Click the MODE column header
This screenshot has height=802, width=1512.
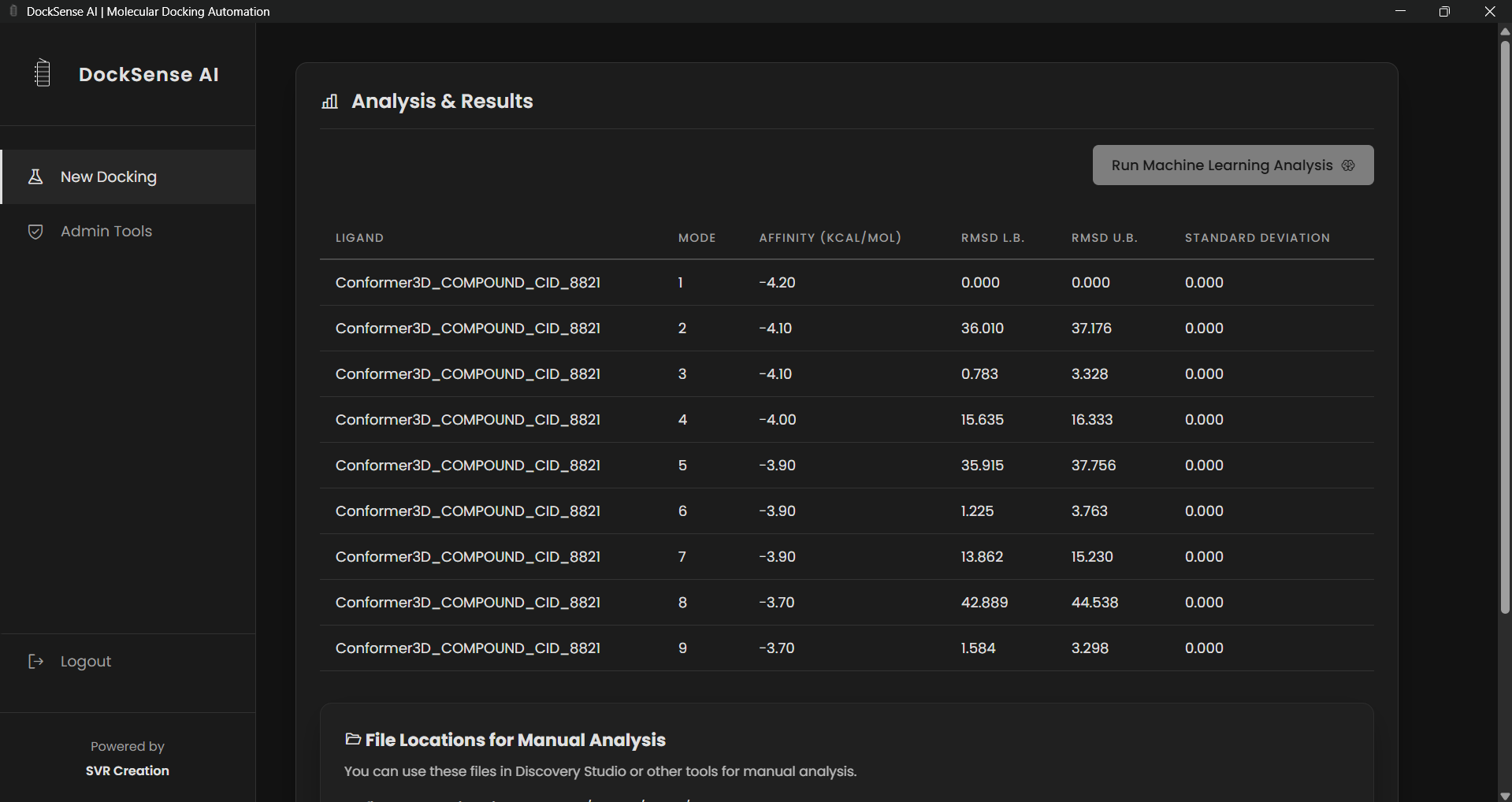coord(697,238)
